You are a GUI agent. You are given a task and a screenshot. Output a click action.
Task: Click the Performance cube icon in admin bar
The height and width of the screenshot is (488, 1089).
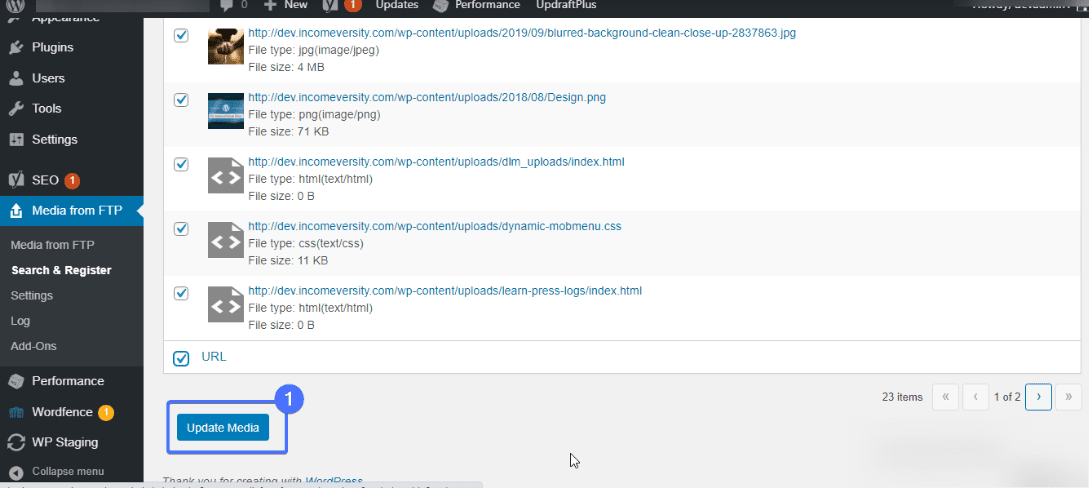click(x=440, y=5)
